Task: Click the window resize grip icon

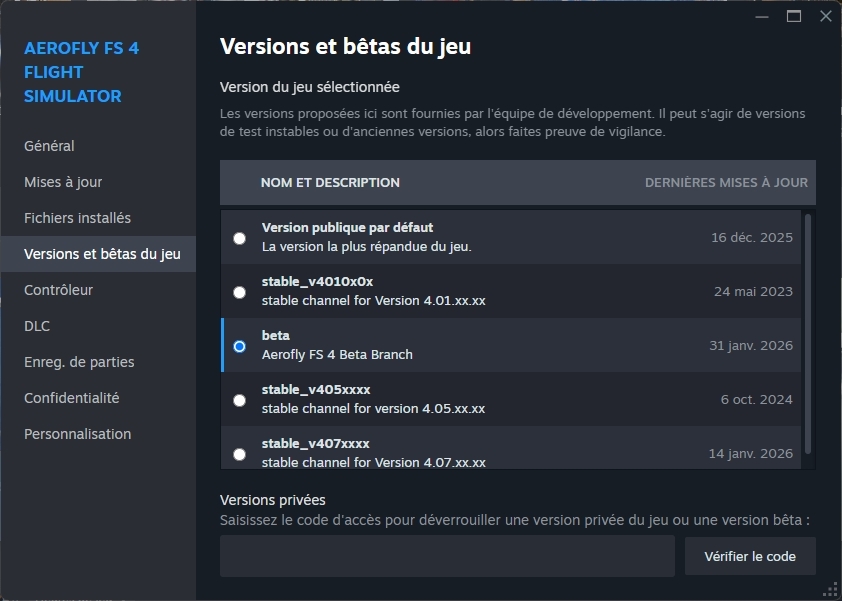Action: 830,590
